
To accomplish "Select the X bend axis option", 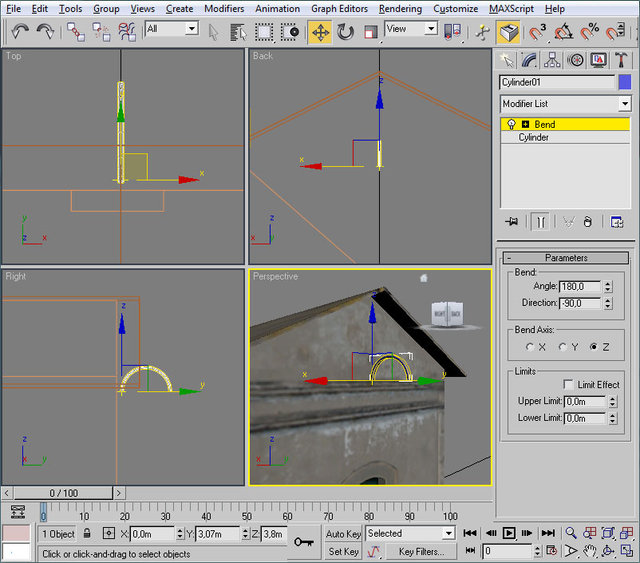I will click(x=529, y=347).
